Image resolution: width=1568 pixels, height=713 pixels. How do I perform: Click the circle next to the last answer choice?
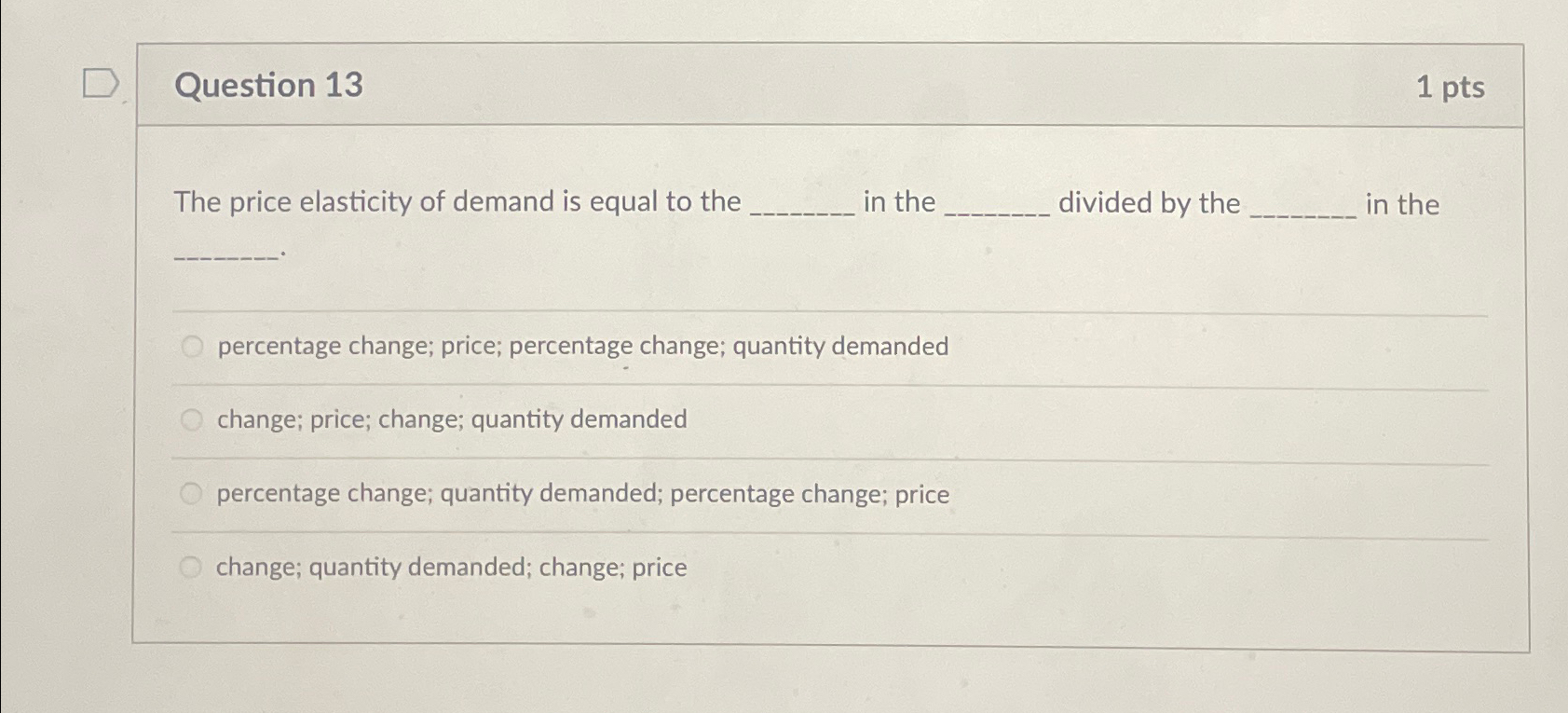[193, 566]
